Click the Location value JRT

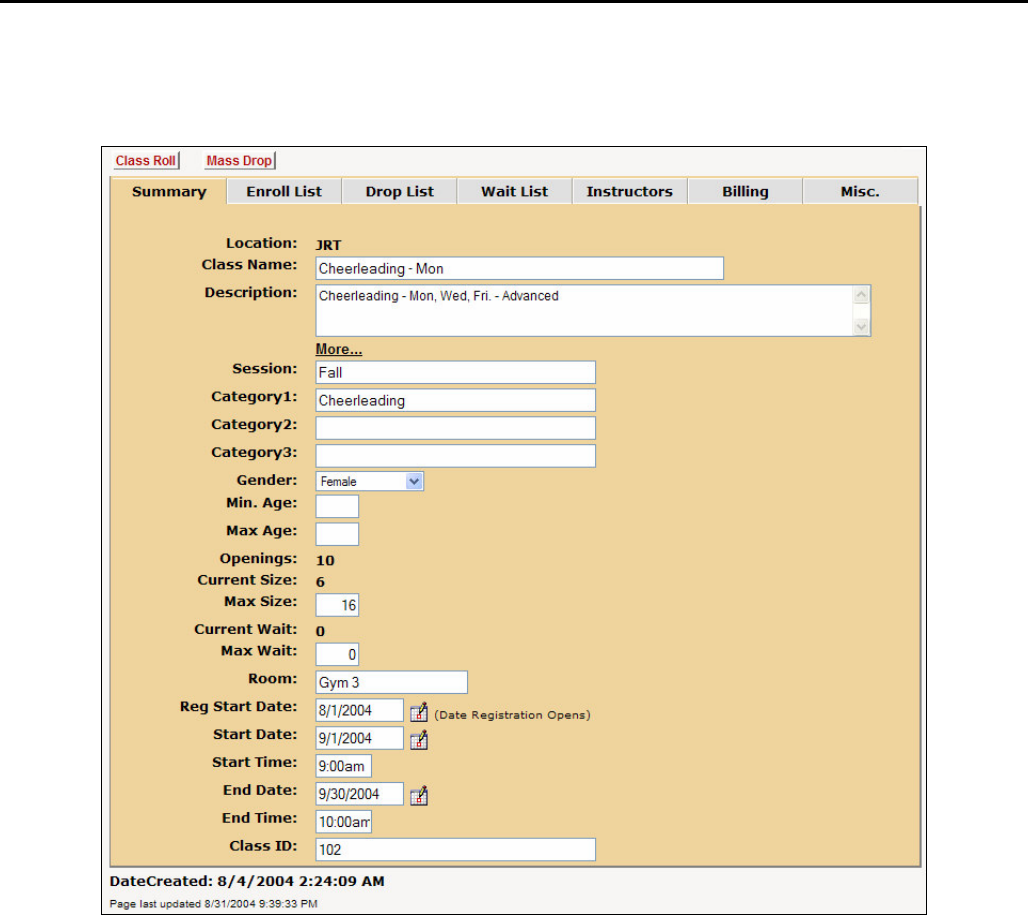pyautogui.click(x=328, y=245)
